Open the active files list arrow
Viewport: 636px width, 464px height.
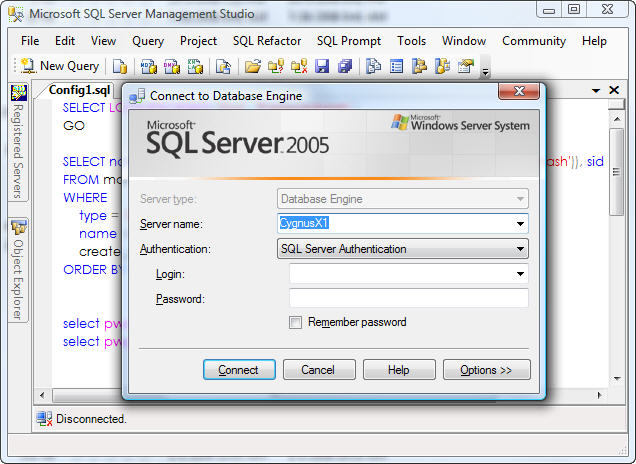pos(596,90)
